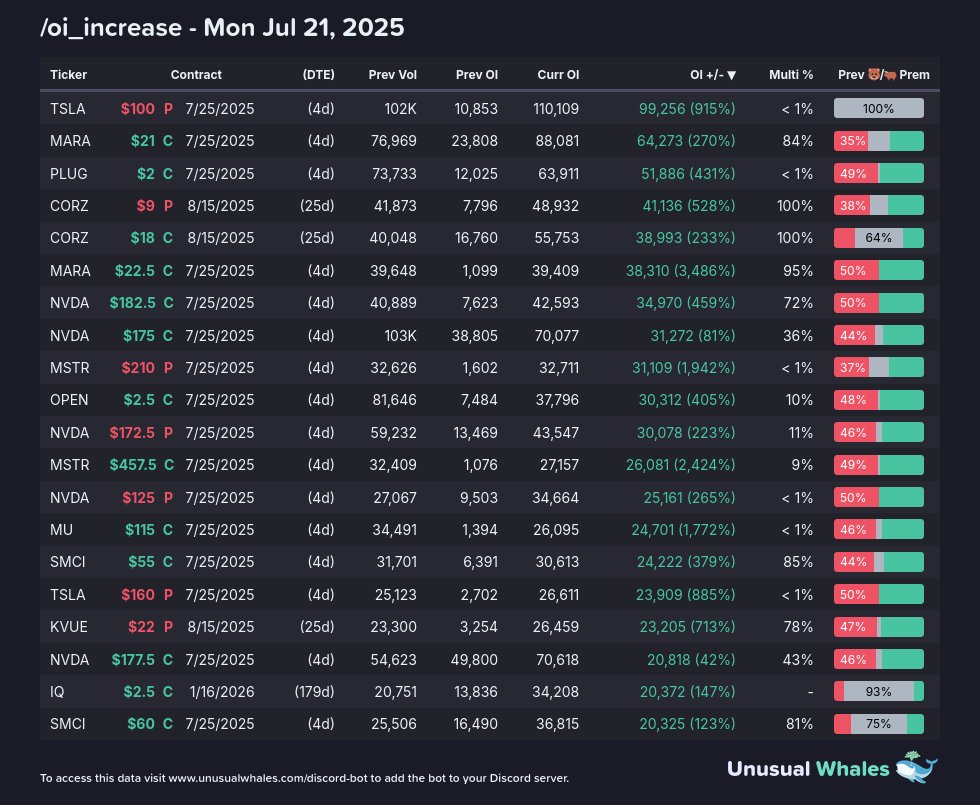The height and width of the screenshot is (805, 980).
Task: Click the Prev Vol column header
Action: pos(392,74)
